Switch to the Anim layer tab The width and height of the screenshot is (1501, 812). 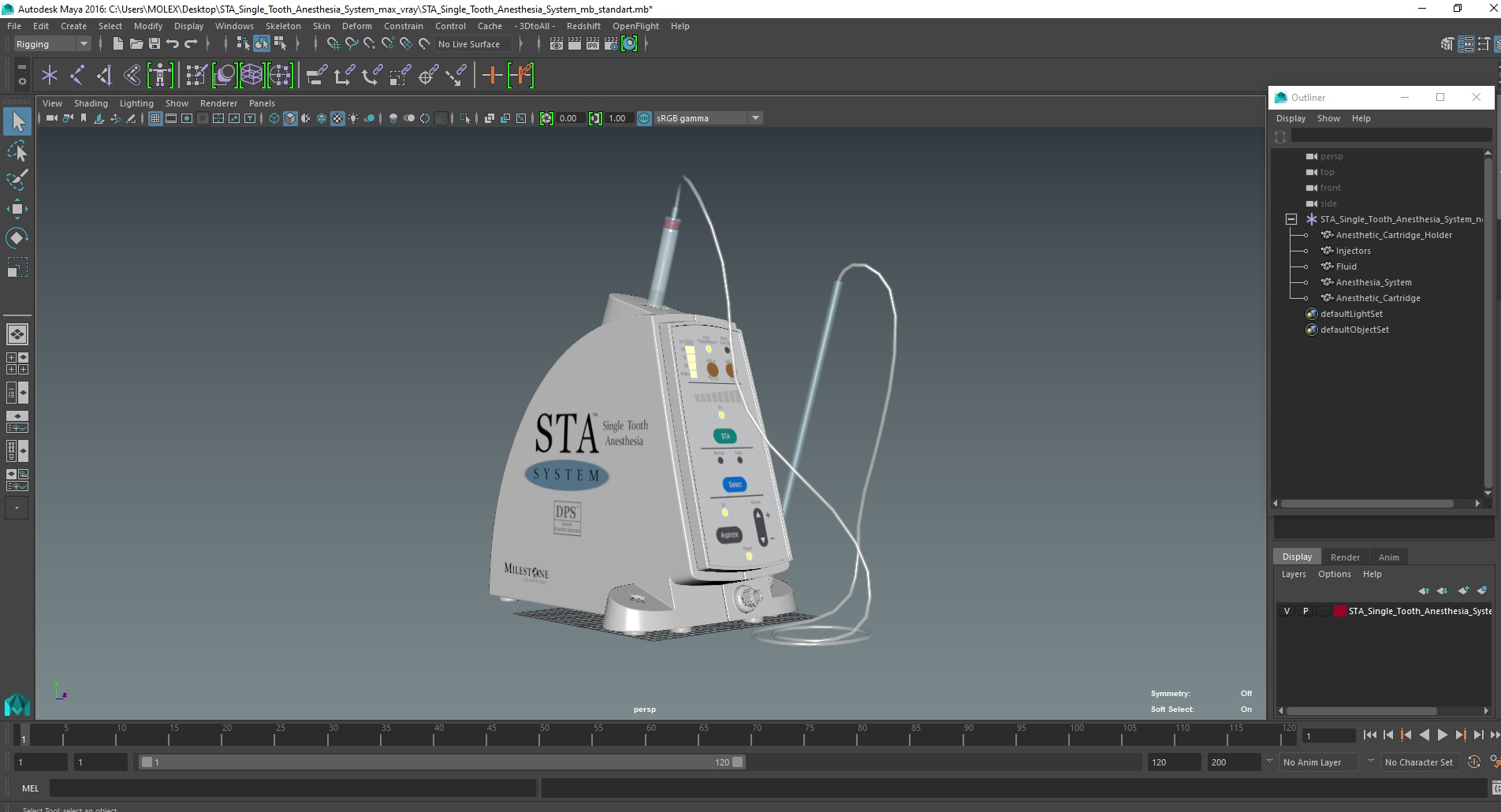point(1388,557)
